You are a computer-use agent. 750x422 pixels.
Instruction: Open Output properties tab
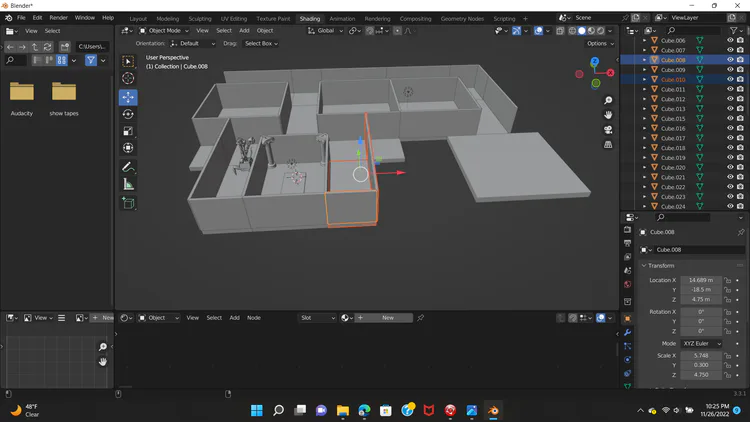[x=628, y=244]
